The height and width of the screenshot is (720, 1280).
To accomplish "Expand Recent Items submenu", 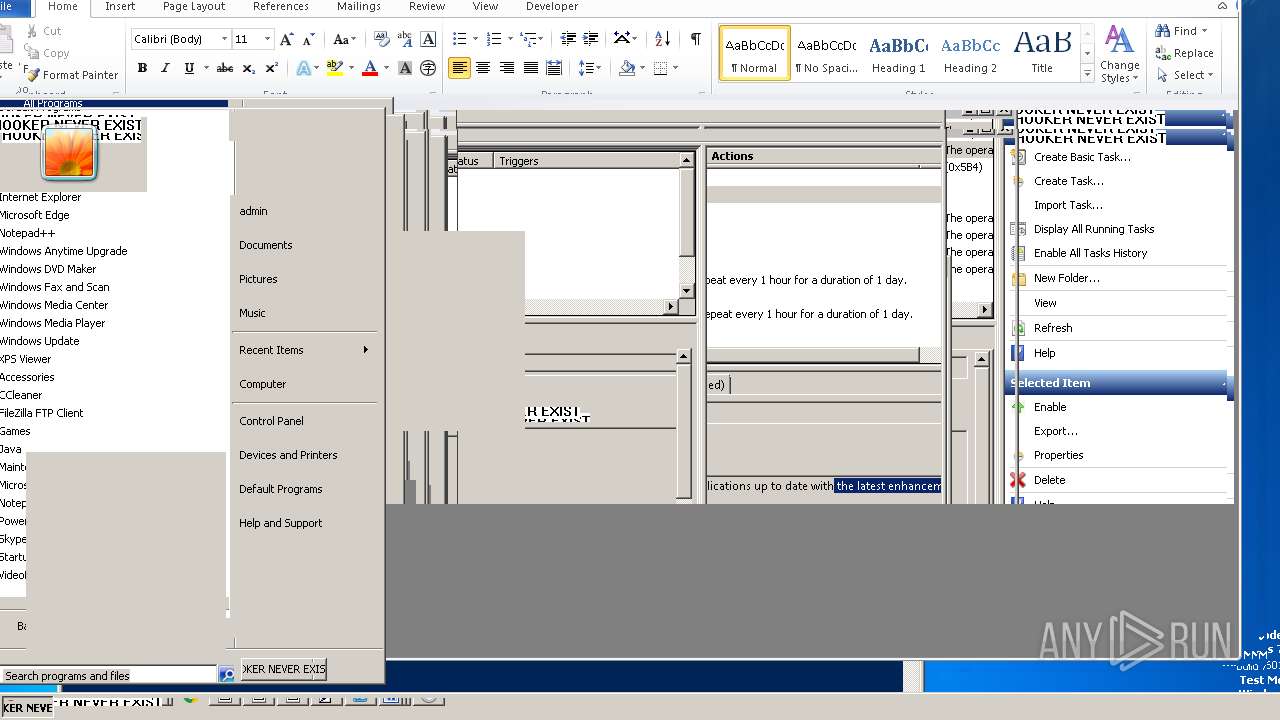I will coord(304,350).
